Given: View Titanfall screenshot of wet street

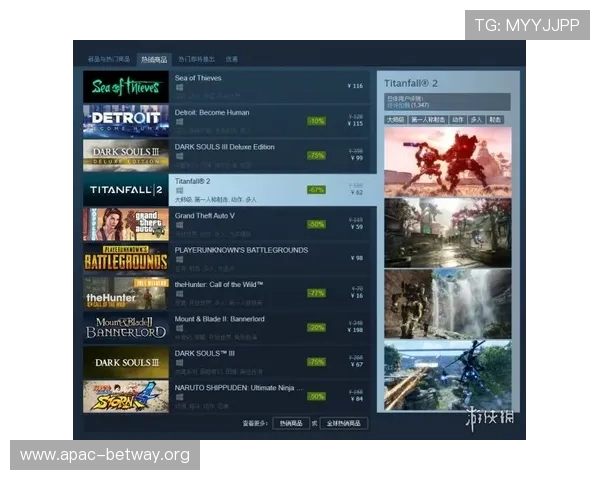Looking at the screenshot, I should 448,233.
